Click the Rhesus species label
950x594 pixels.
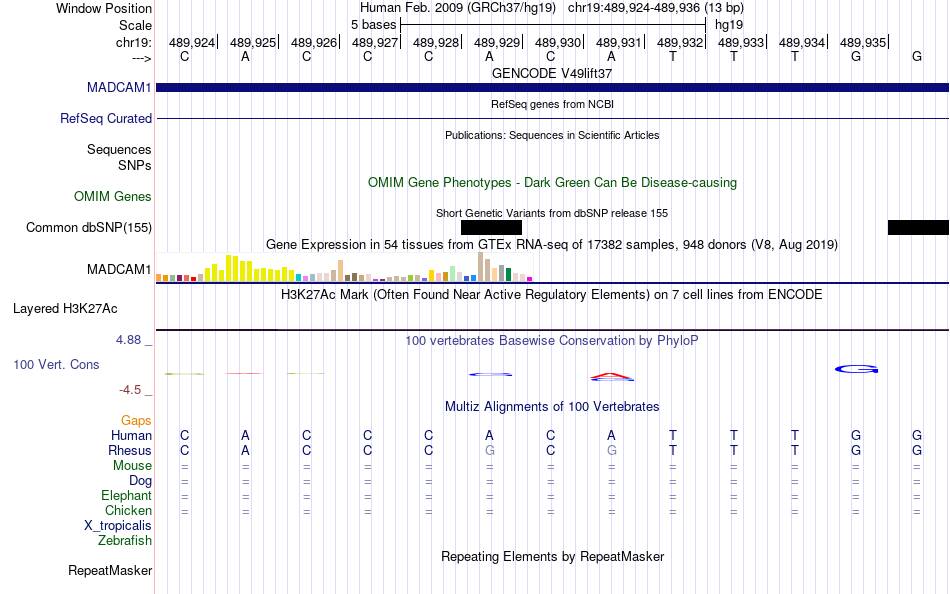[130, 450]
